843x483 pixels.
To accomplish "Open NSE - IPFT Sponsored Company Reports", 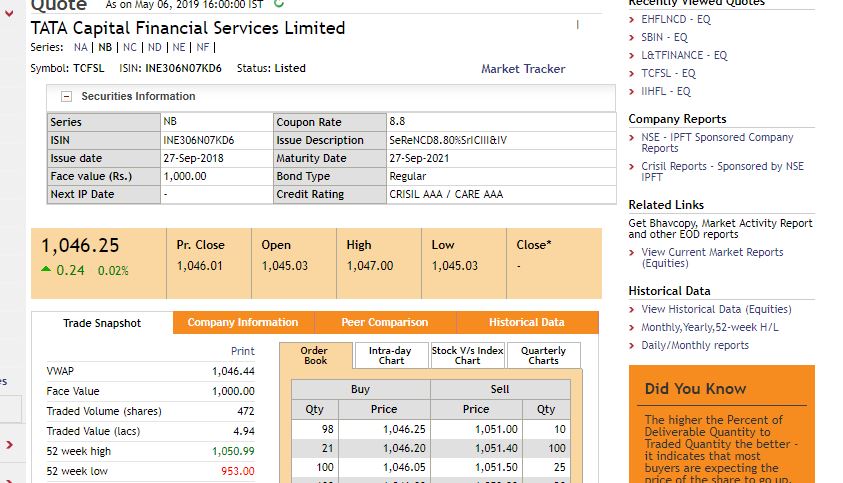I will pyautogui.click(x=717, y=143).
